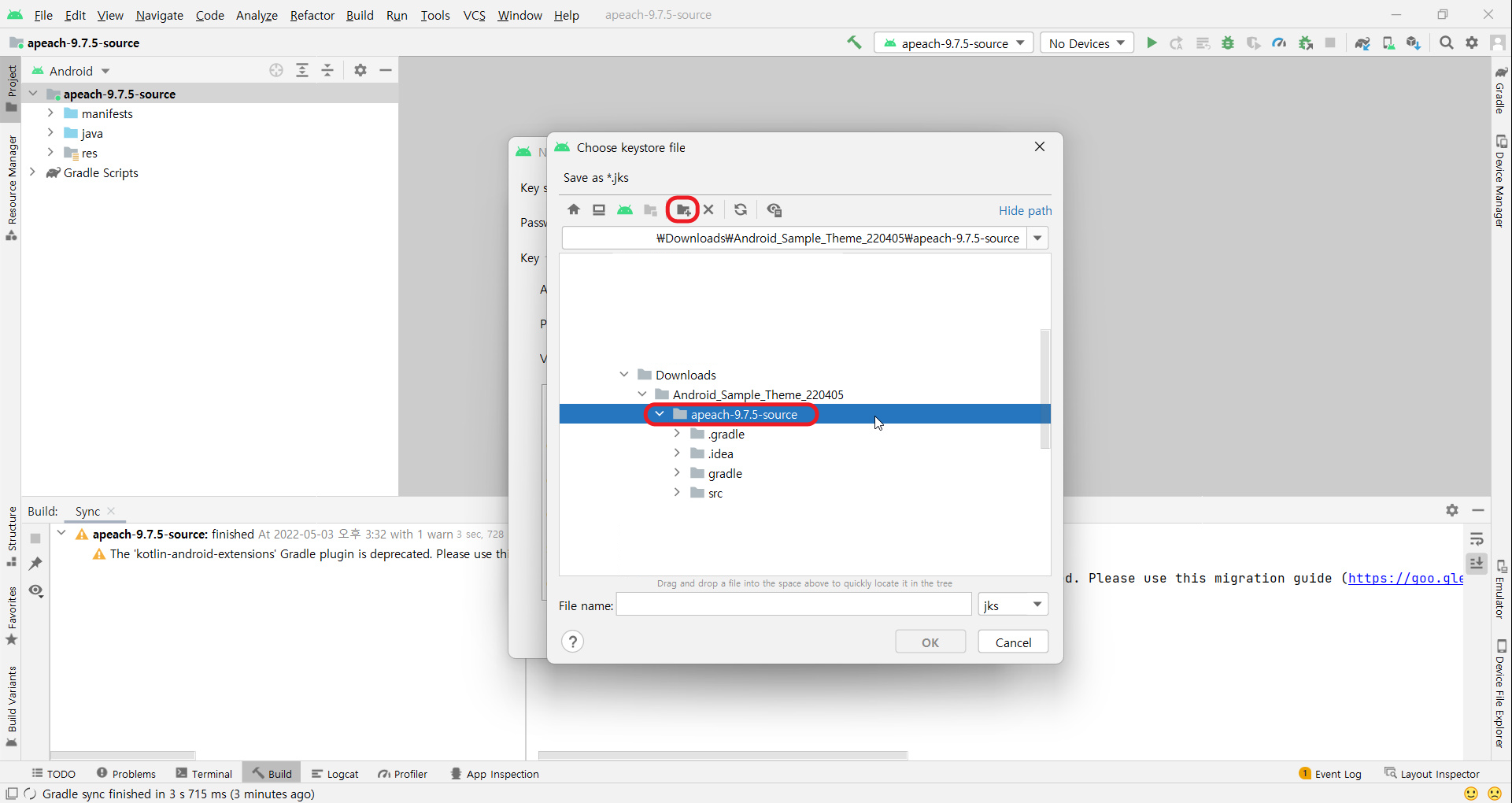Click the Debug app bug icon
This screenshot has height=803, width=1512.
pyautogui.click(x=1228, y=43)
